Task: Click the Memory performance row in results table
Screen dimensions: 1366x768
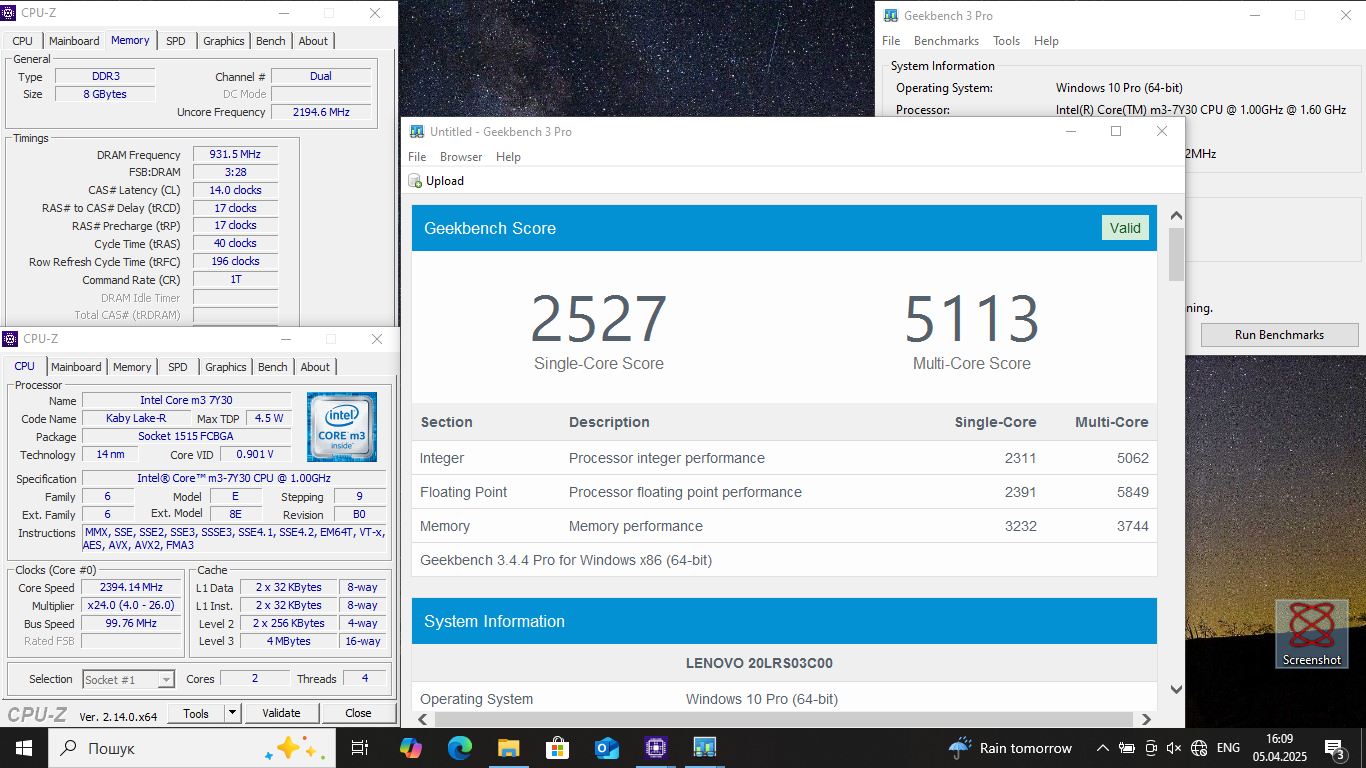Action: (784, 526)
